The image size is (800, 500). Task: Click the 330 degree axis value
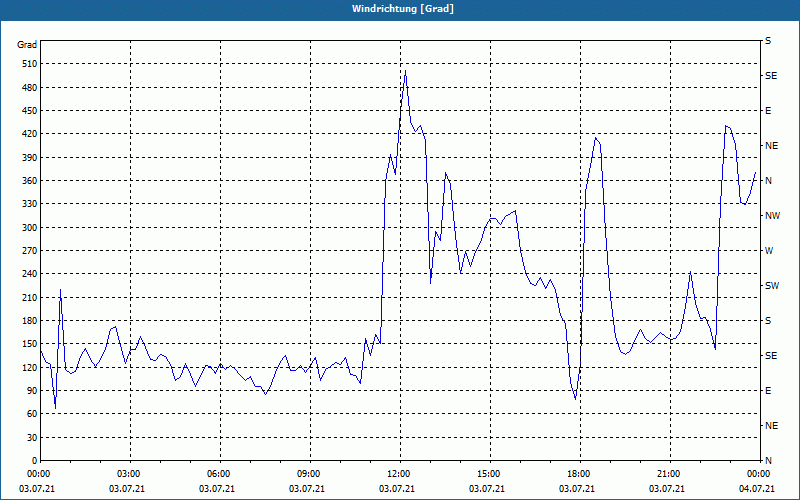pyautogui.click(x=30, y=204)
